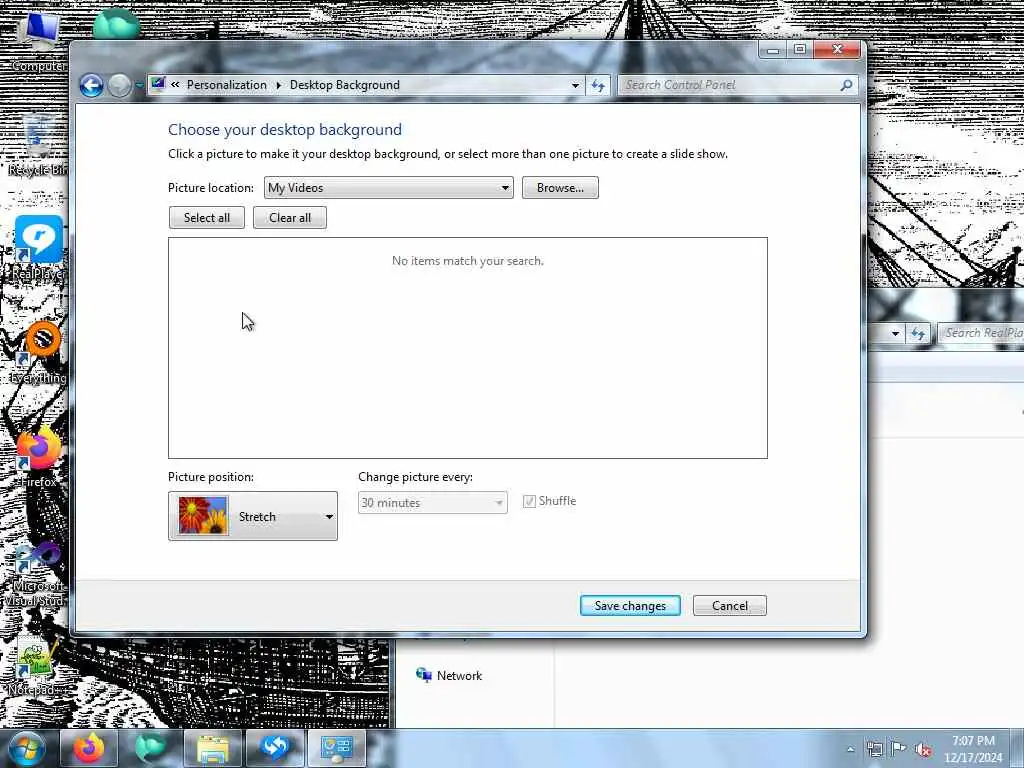Open the Picture position Stretch dropdown
This screenshot has height=768, width=1024.
pyautogui.click(x=253, y=516)
